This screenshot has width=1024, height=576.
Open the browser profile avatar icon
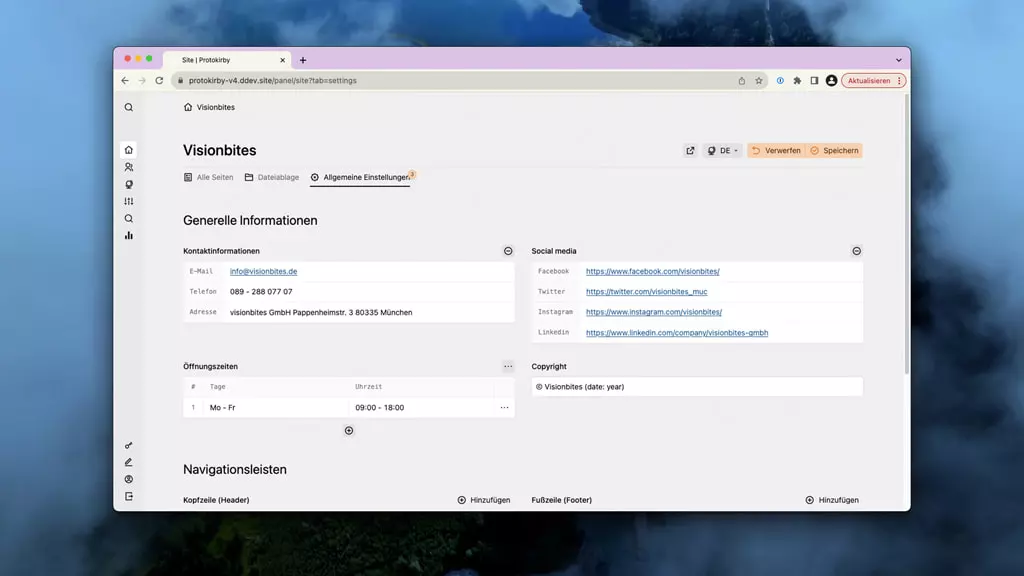tap(831, 81)
